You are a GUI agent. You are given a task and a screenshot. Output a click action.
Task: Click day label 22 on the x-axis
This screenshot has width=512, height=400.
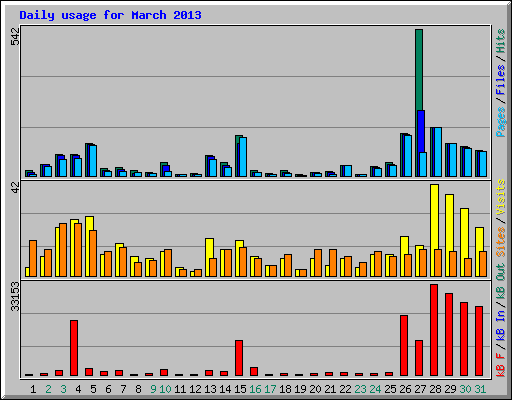pos(345,389)
